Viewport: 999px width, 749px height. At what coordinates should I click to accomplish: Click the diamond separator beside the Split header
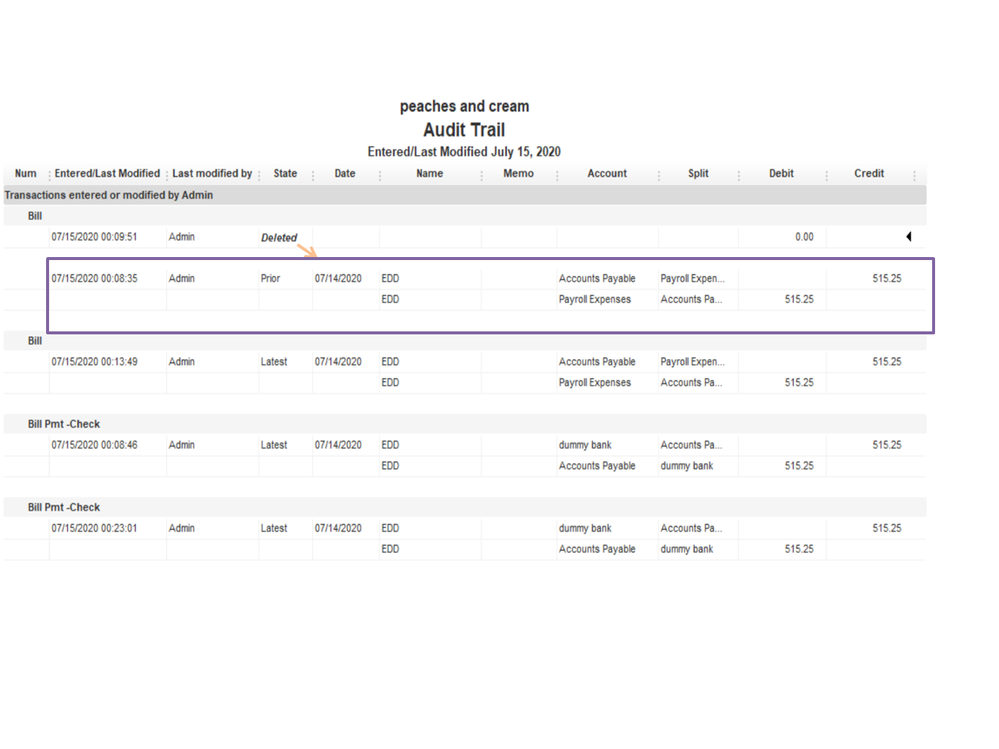click(739, 173)
